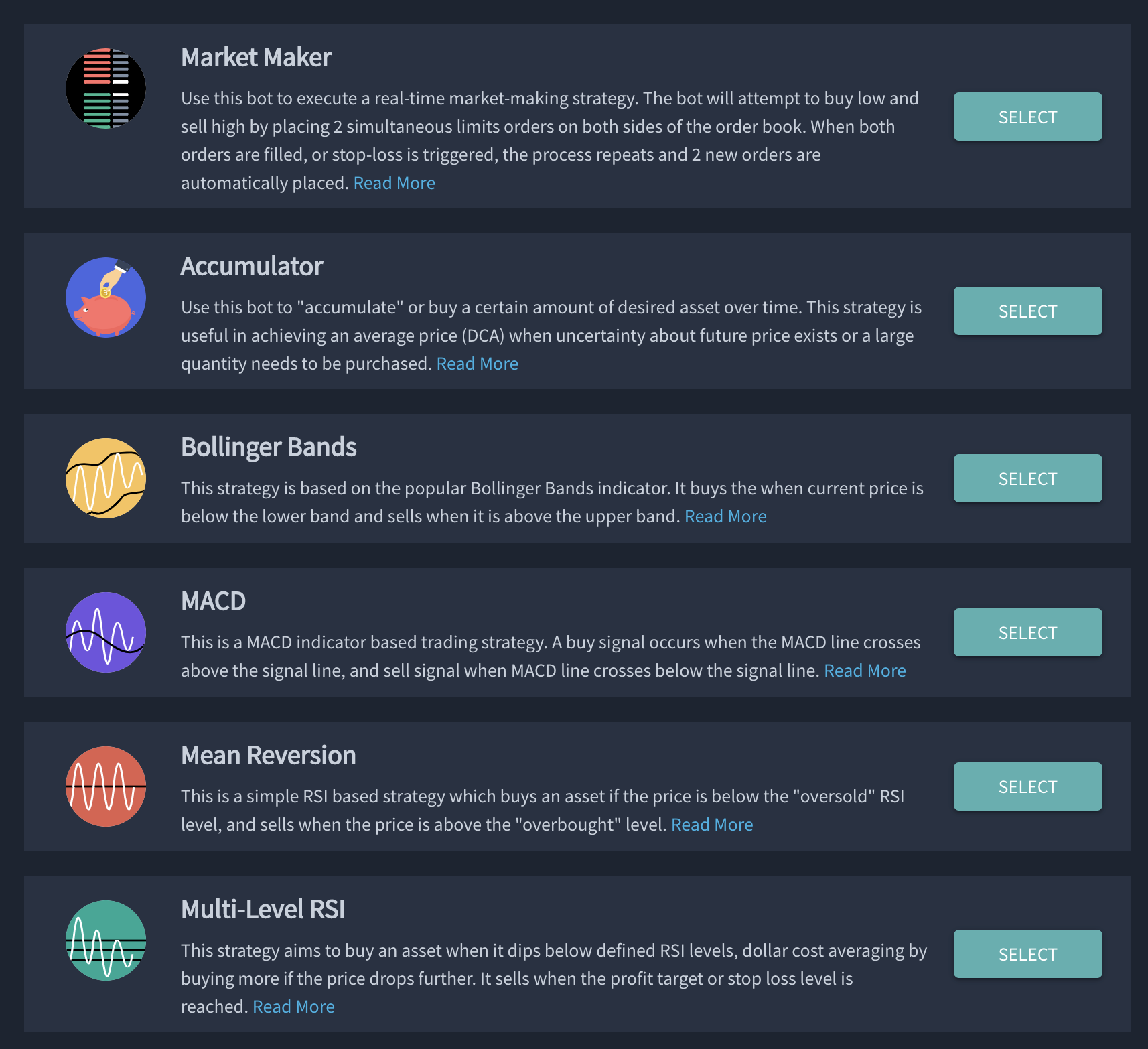Open Read More for Accumulator
The image size is (1148, 1049).
(x=477, y=364)
